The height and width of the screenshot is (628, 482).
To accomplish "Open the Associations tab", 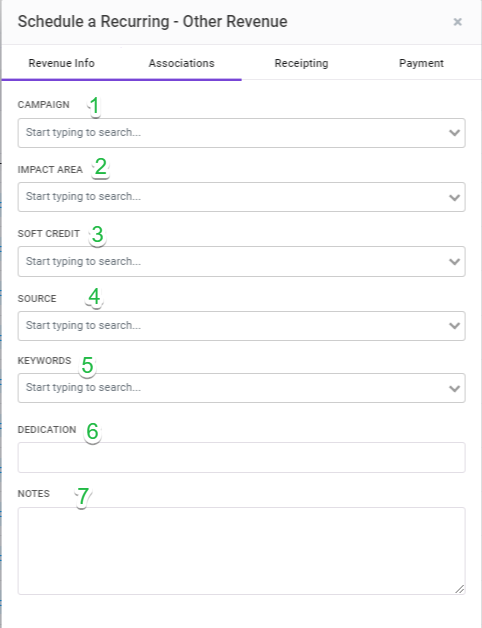I will [182, 63].
